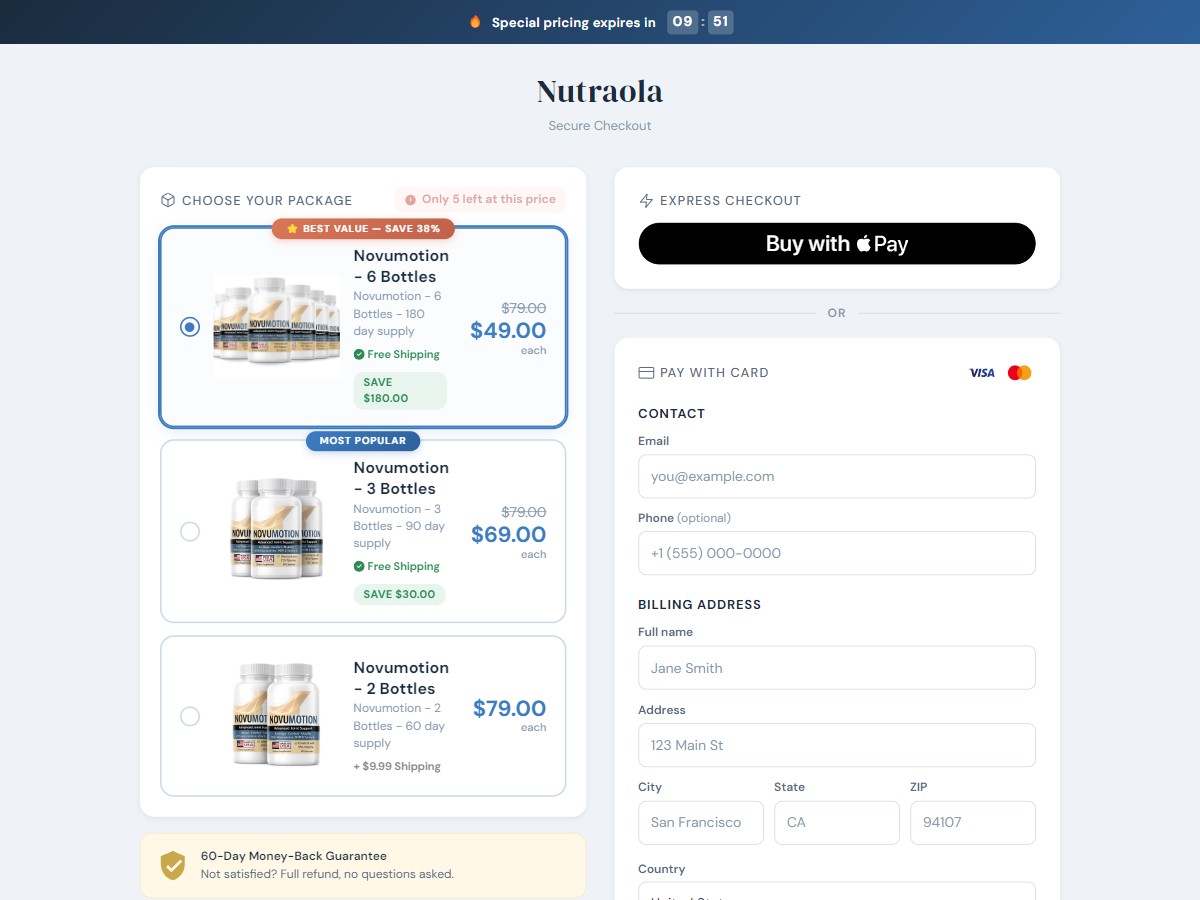Click the SAVE $180.00 label
The image size is (1200, 900).
point(400,390)
